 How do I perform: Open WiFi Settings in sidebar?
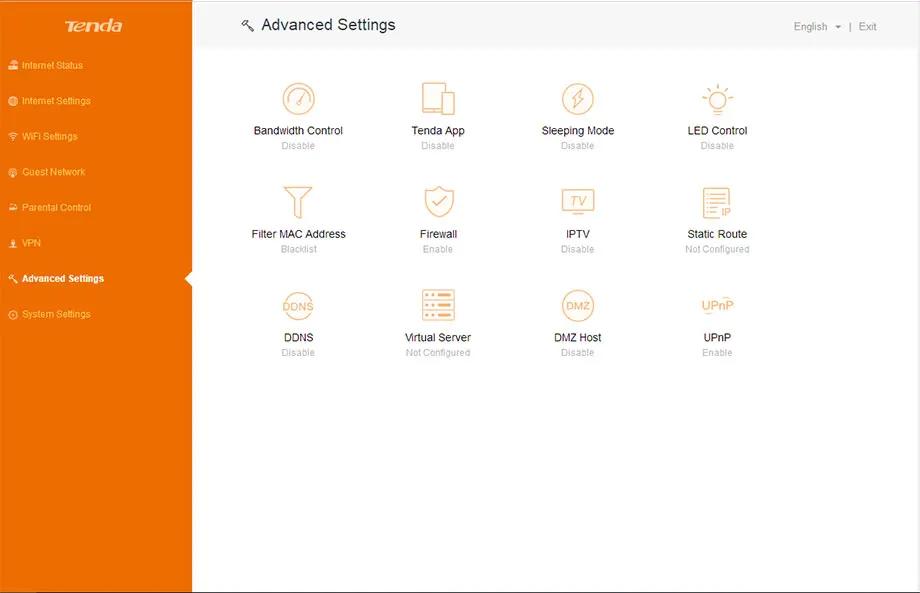(x=43, y=137)
